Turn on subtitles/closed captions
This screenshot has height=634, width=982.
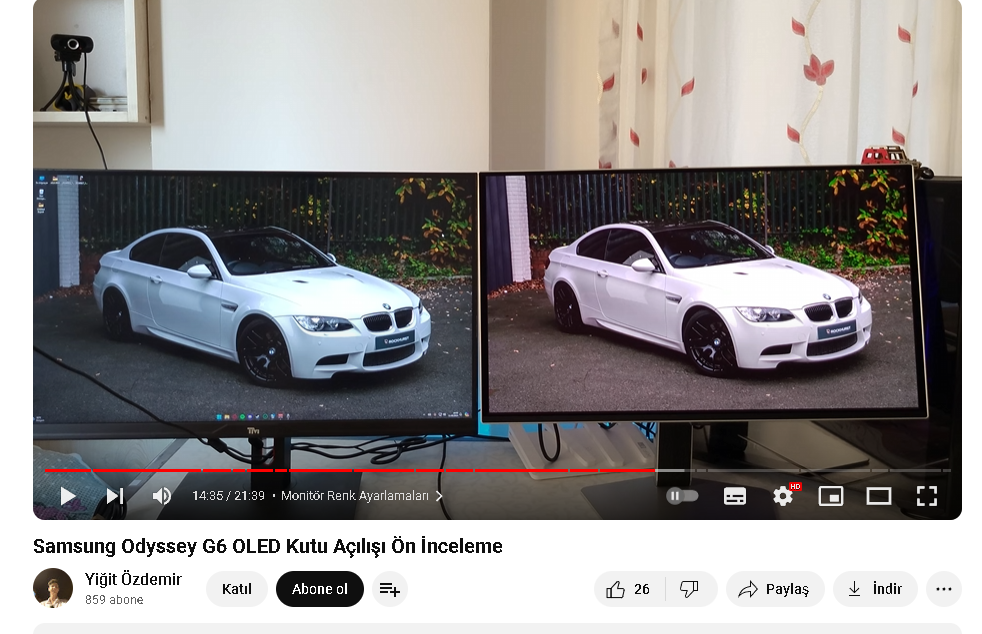[x=735, y=496]
